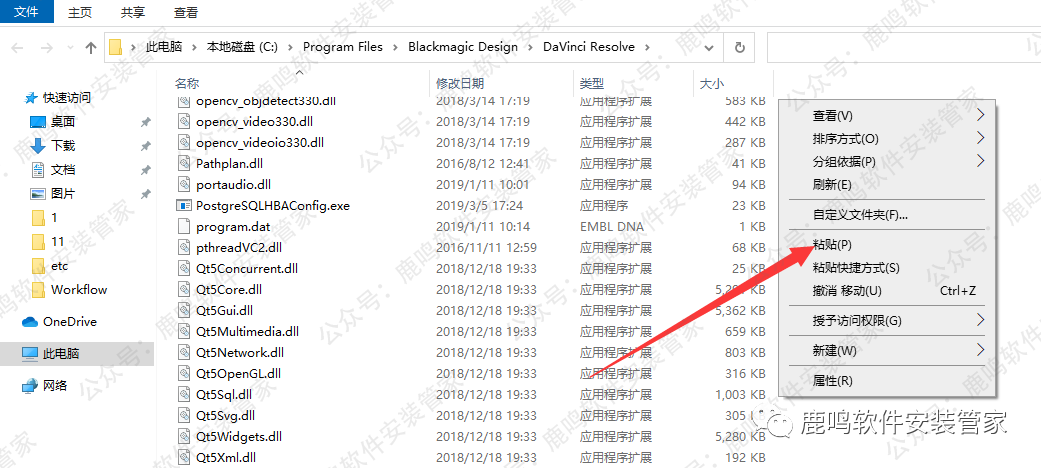Viewport: 1041px width, 468px height.
Task: Switch to the View (查看) ribbon tab
Action: coord(185,12)
